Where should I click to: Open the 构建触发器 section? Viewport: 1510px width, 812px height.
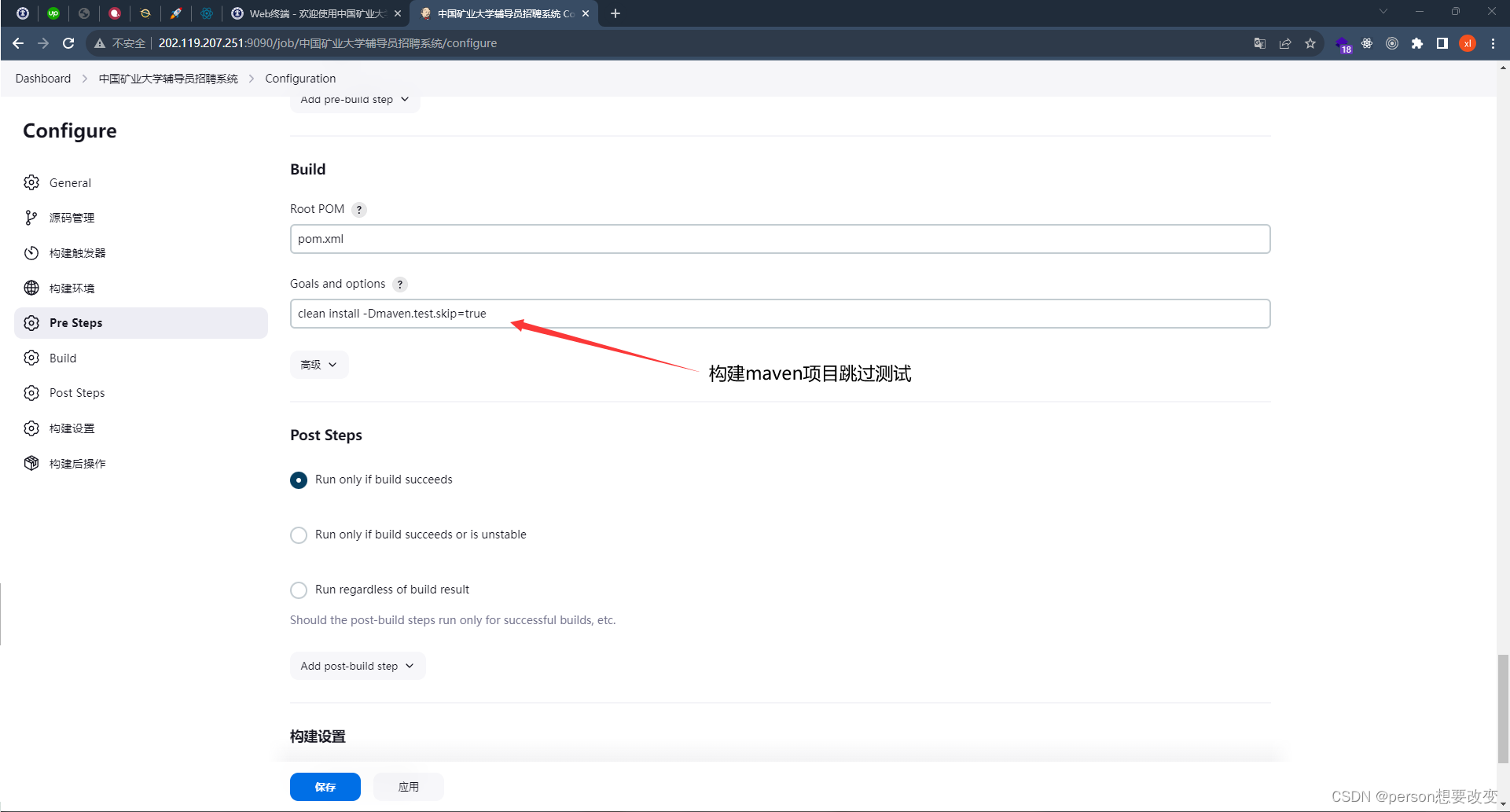141,253
